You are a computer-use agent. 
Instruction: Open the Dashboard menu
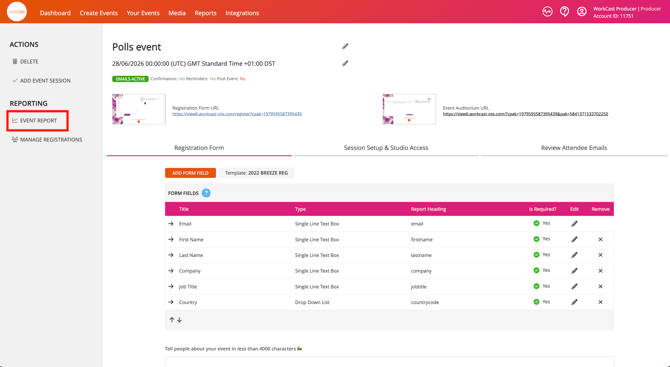pos(55,13)
